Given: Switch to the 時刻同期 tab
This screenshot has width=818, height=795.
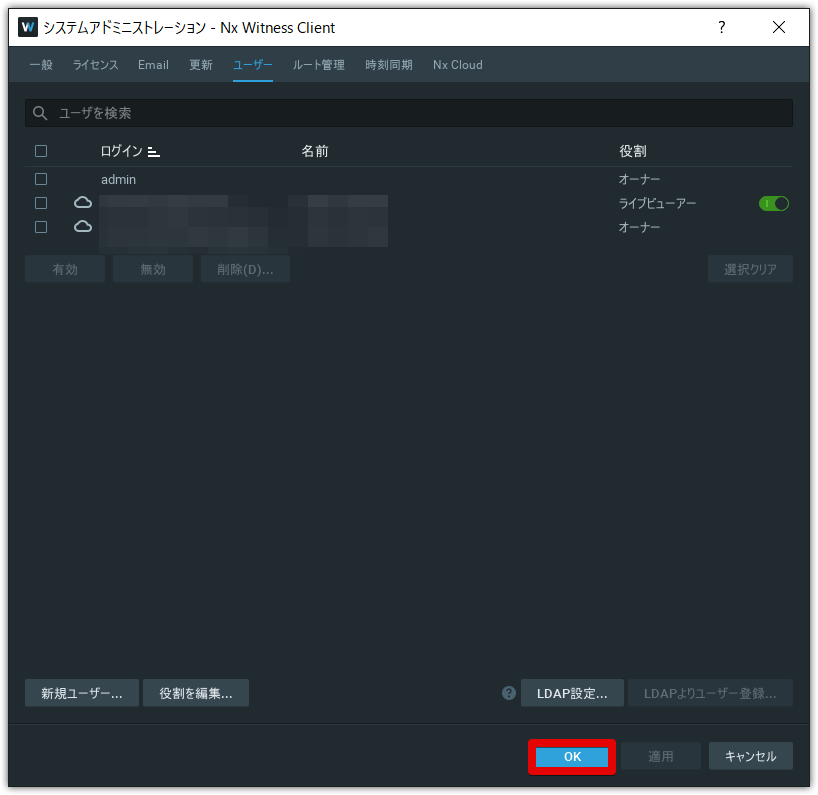Looking at the screenshot, I should point(389,65).
